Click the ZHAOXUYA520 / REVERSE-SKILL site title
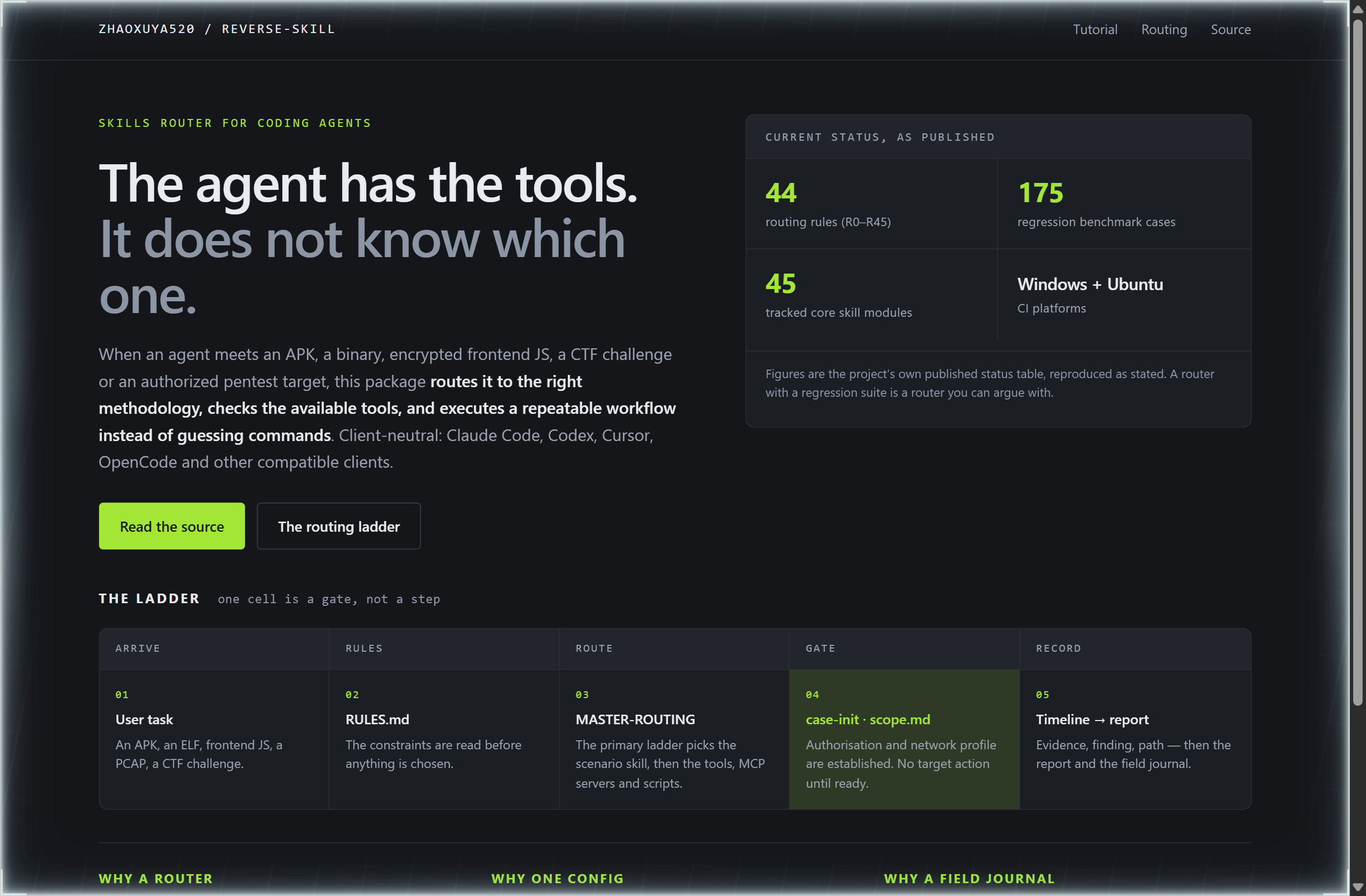Viewport: 1366px width, 896px height. point(217,29)
